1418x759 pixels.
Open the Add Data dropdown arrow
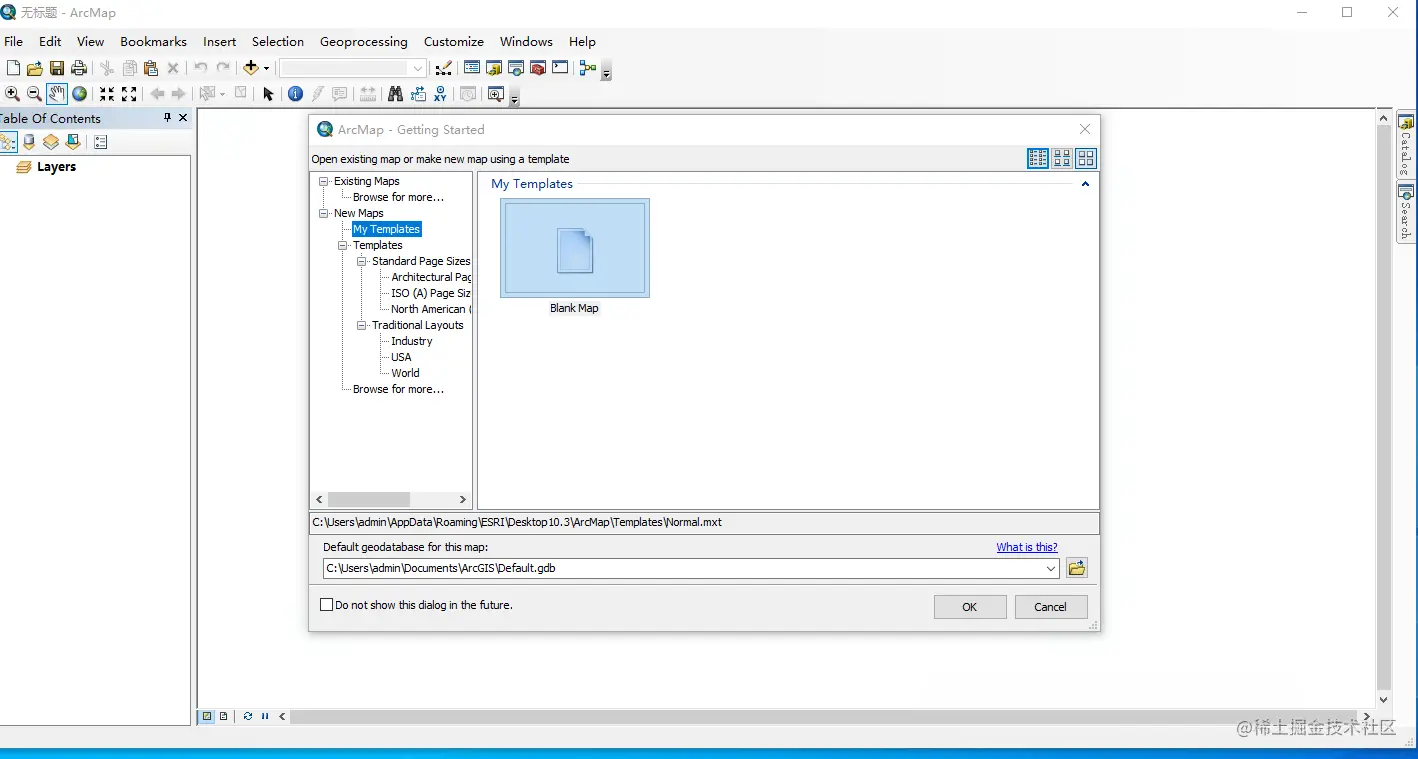pos(266,69)
